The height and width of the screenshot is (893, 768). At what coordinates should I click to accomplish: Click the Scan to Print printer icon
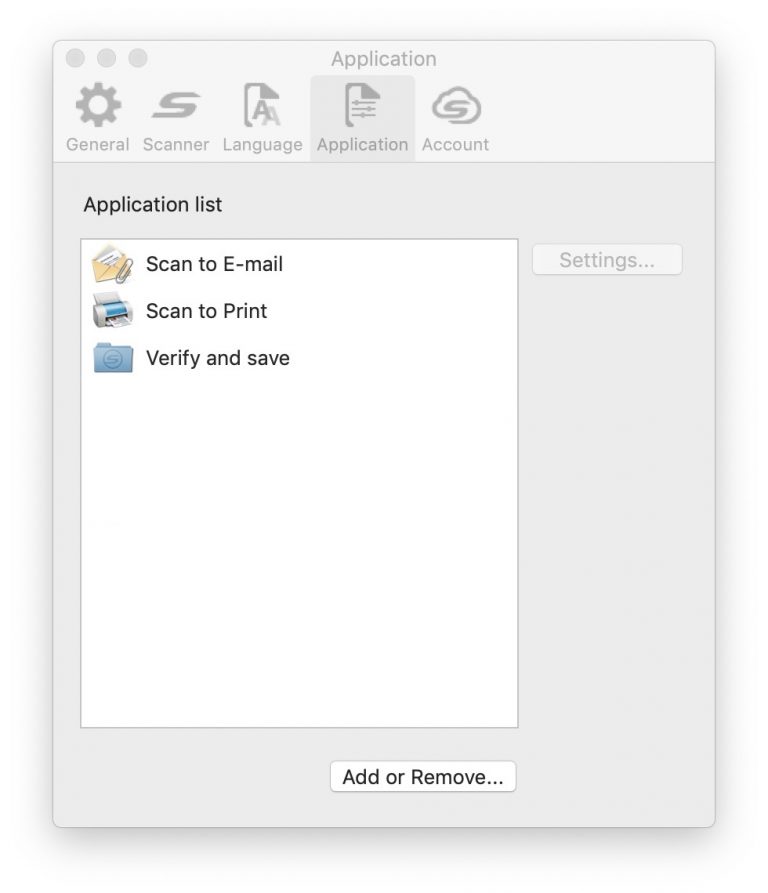[x=113, y=310]
